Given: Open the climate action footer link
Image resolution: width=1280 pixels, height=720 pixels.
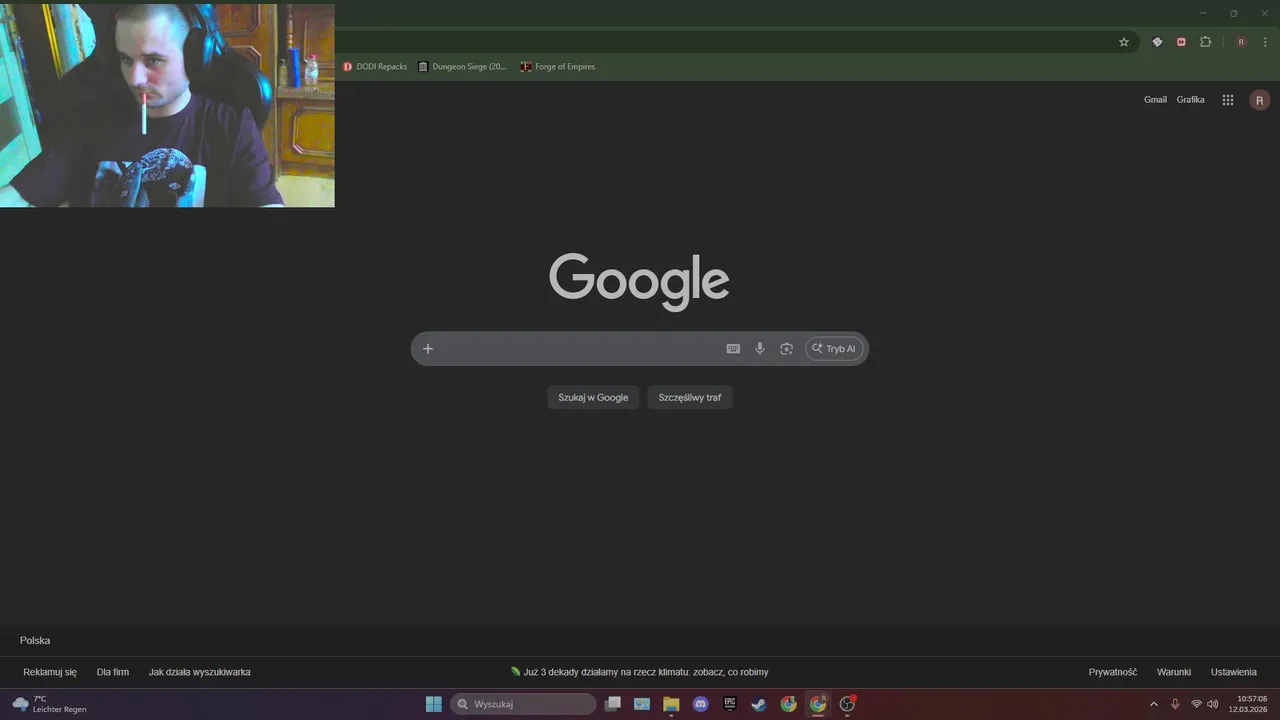Looking at the screenshot, I should pyautogui.click(x=640, y=673).
